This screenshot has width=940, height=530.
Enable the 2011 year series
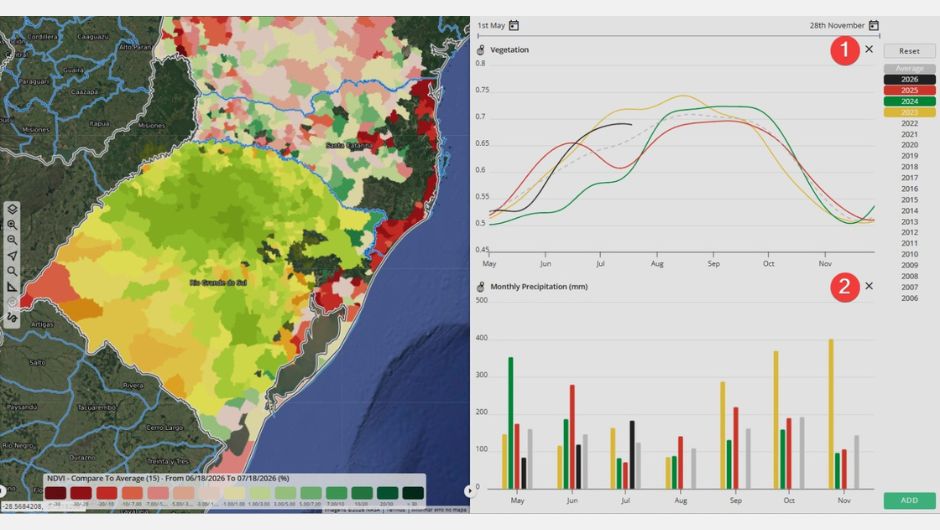(909, 243)
